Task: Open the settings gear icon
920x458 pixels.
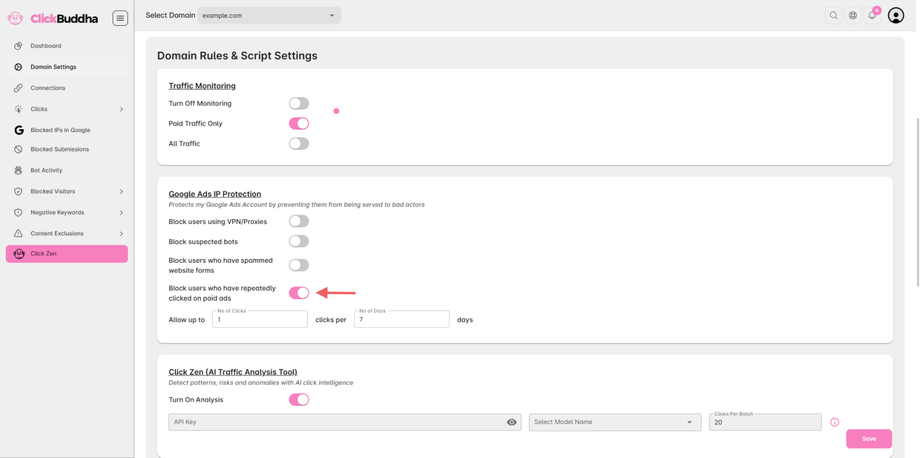Action: [x=853, y=16]
